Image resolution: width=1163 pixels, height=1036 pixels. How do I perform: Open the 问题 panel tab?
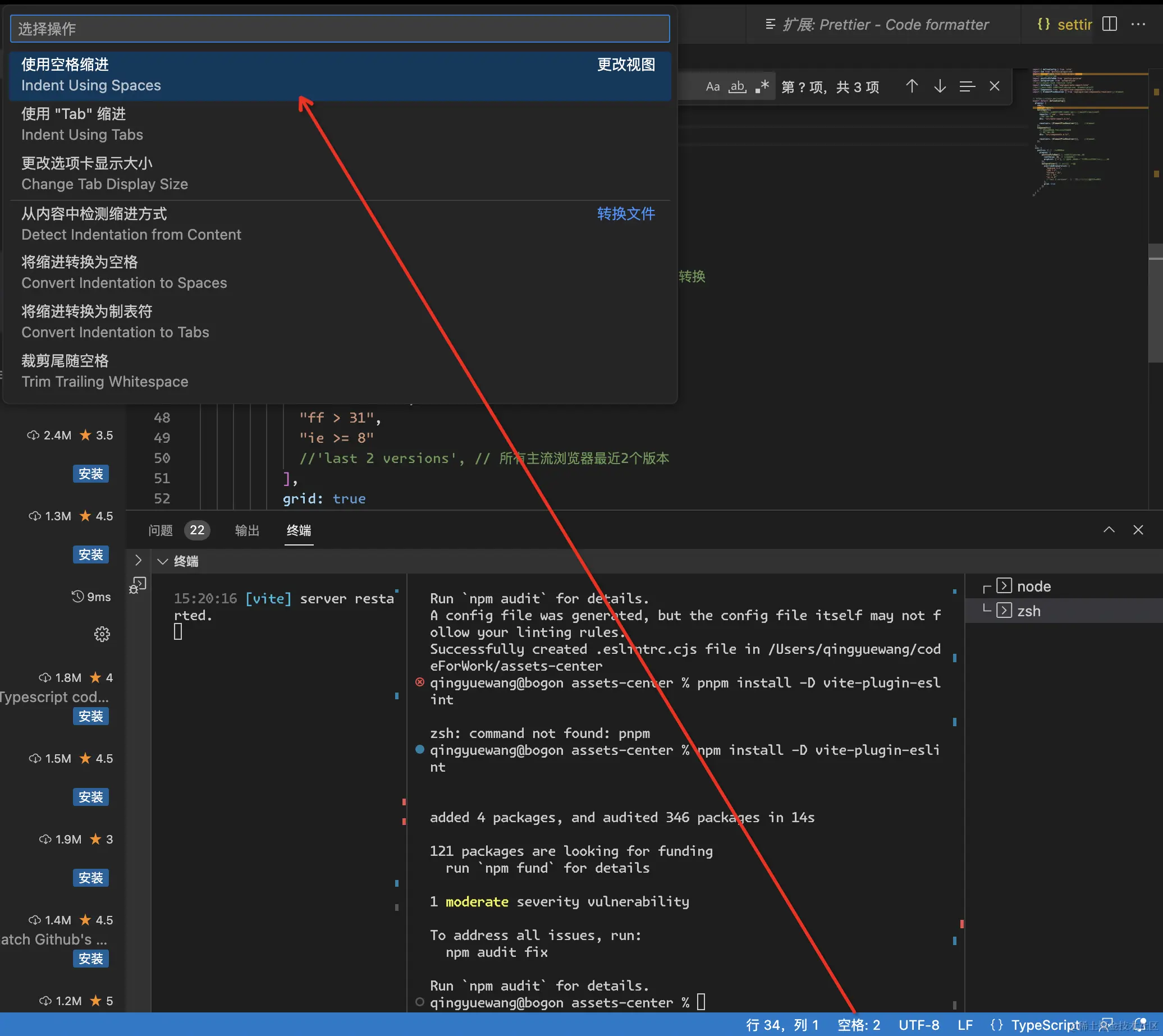(x=161, y=530)
